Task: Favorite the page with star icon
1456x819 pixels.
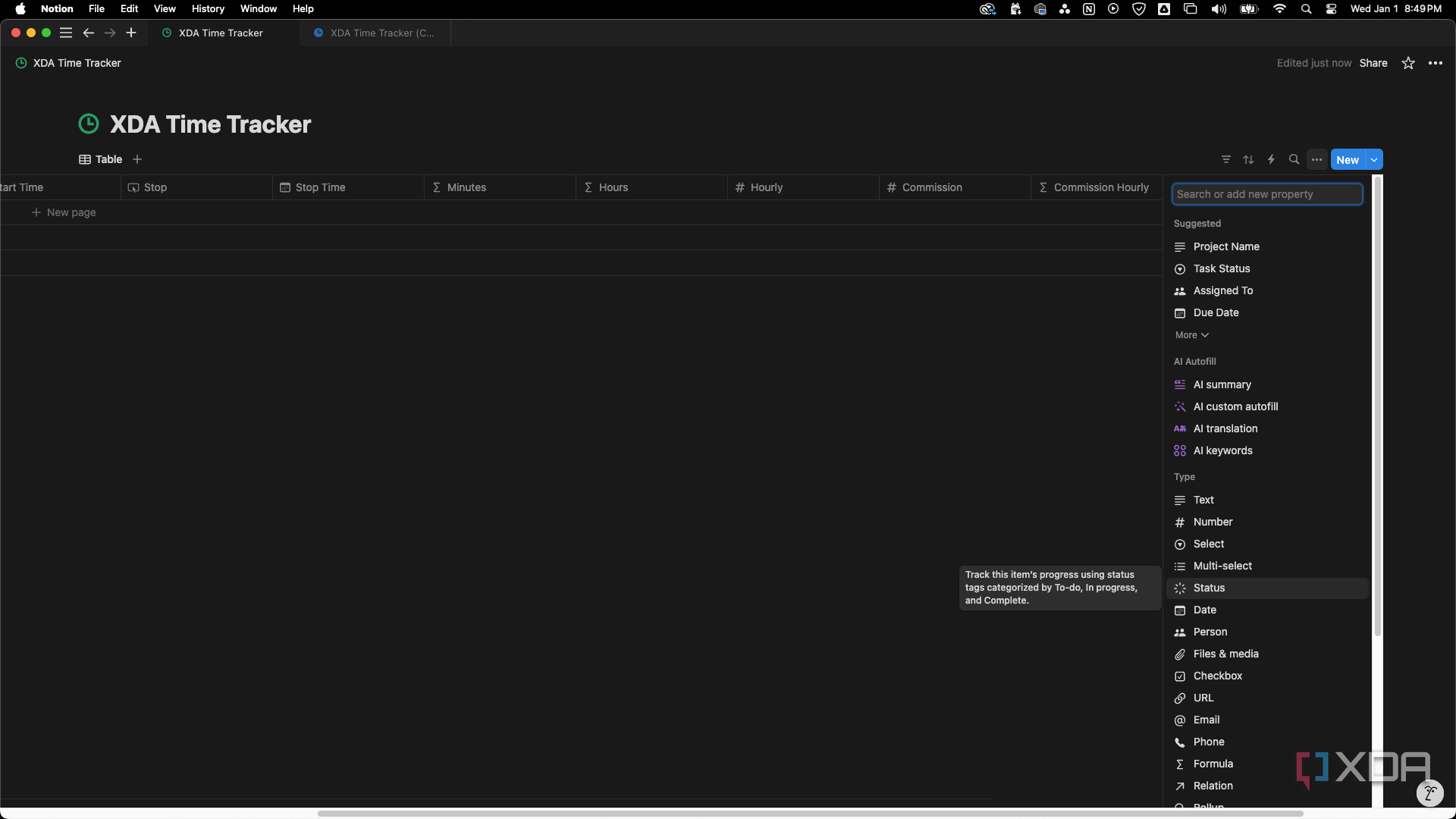Action: coord(1408,63)
